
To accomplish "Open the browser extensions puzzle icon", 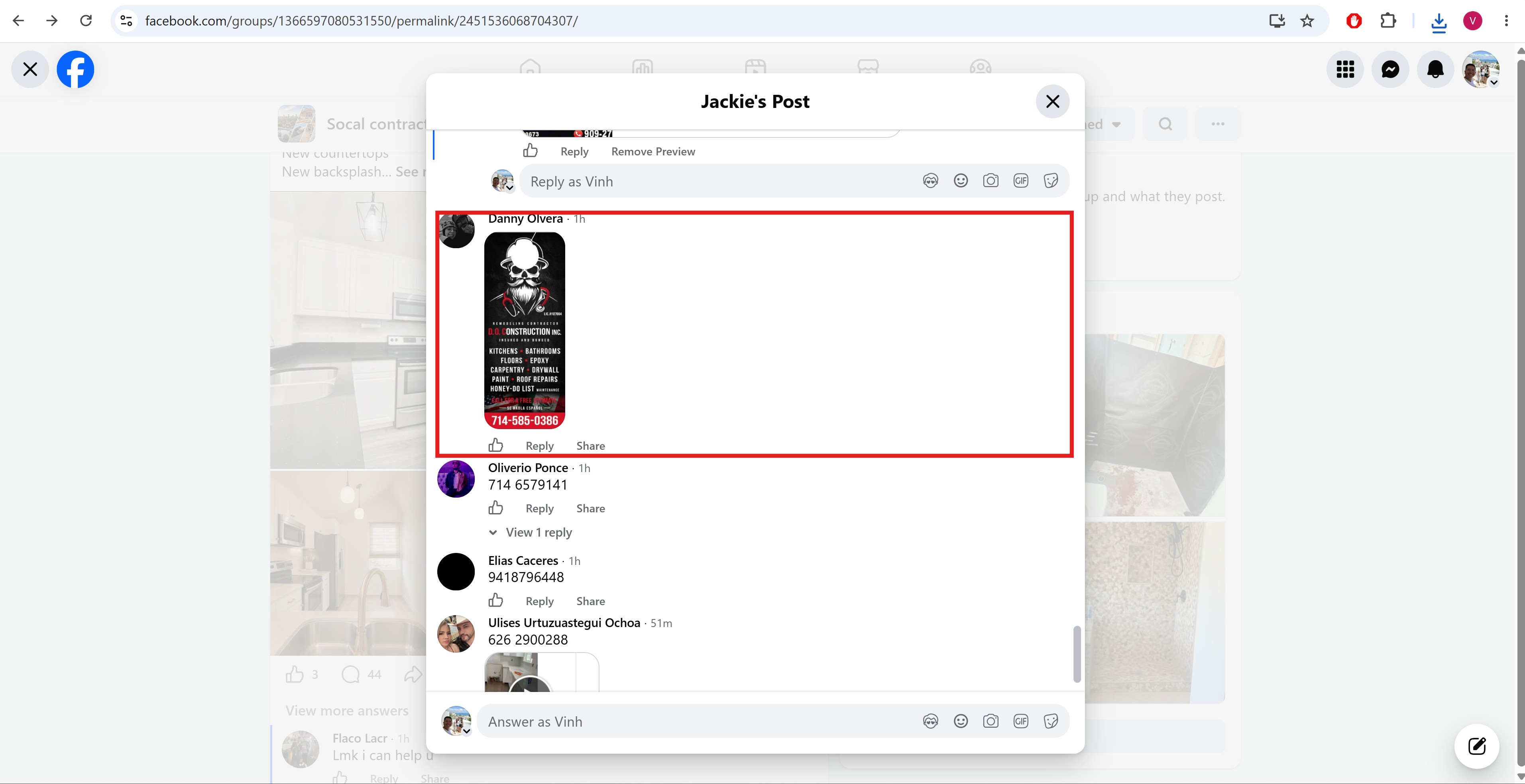I will (x=1387, y=21).
